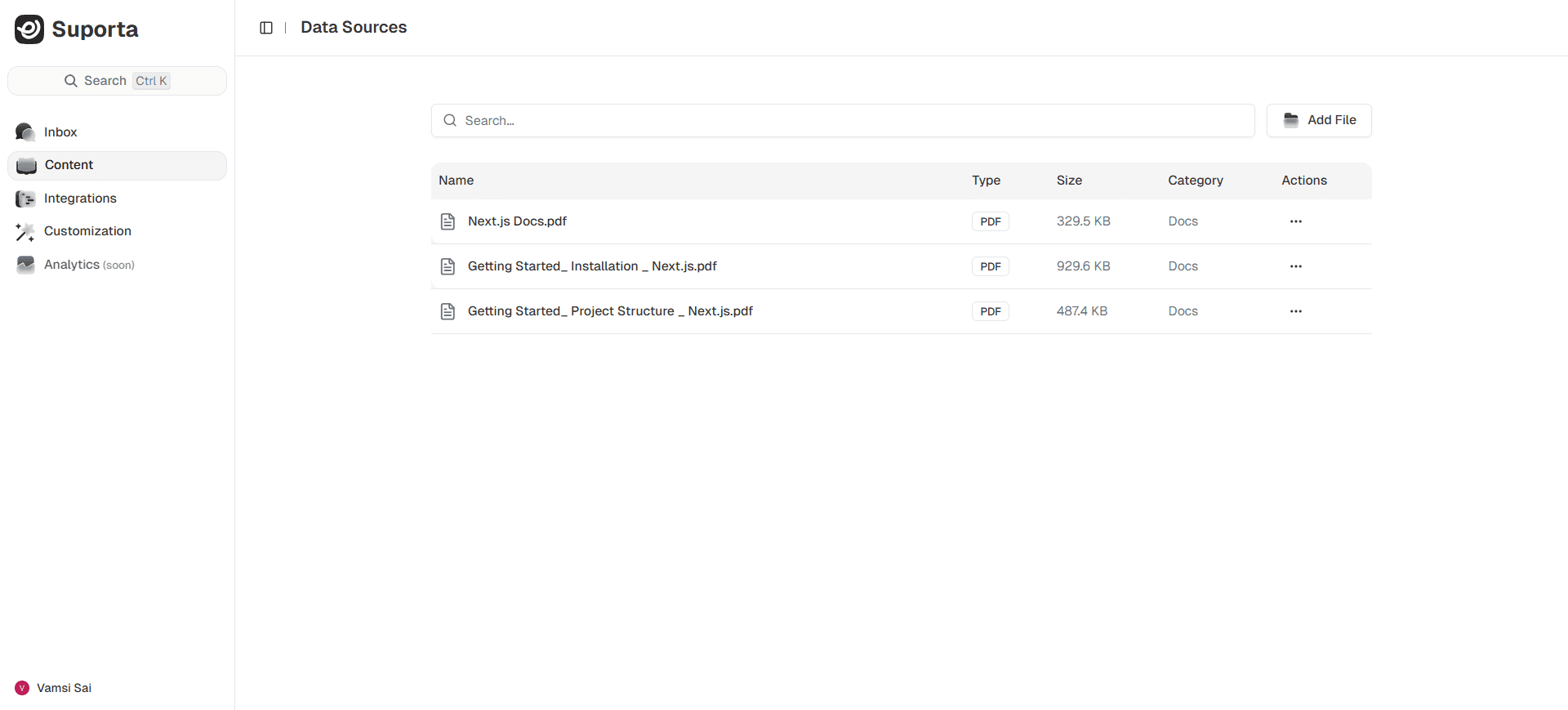Click the 929.6 KB size value
This screenshot has height=710, width=1568.
tap(1084, 266)
